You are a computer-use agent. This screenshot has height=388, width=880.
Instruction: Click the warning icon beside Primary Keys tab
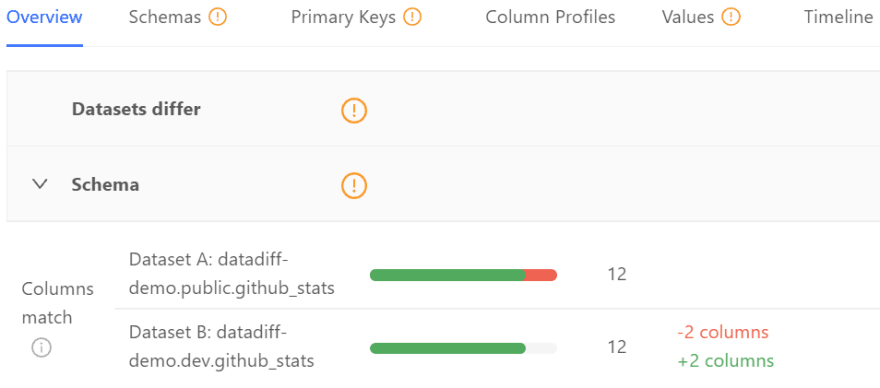click(x=412, y=17)
